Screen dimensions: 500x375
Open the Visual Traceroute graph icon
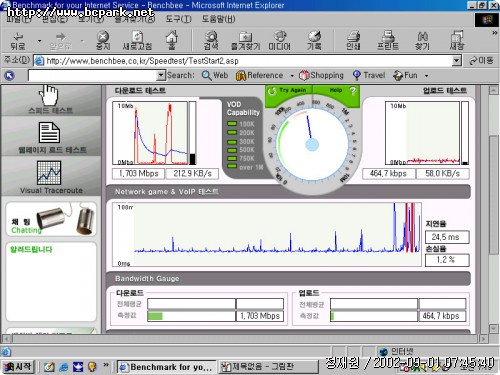tap(49, 173)
